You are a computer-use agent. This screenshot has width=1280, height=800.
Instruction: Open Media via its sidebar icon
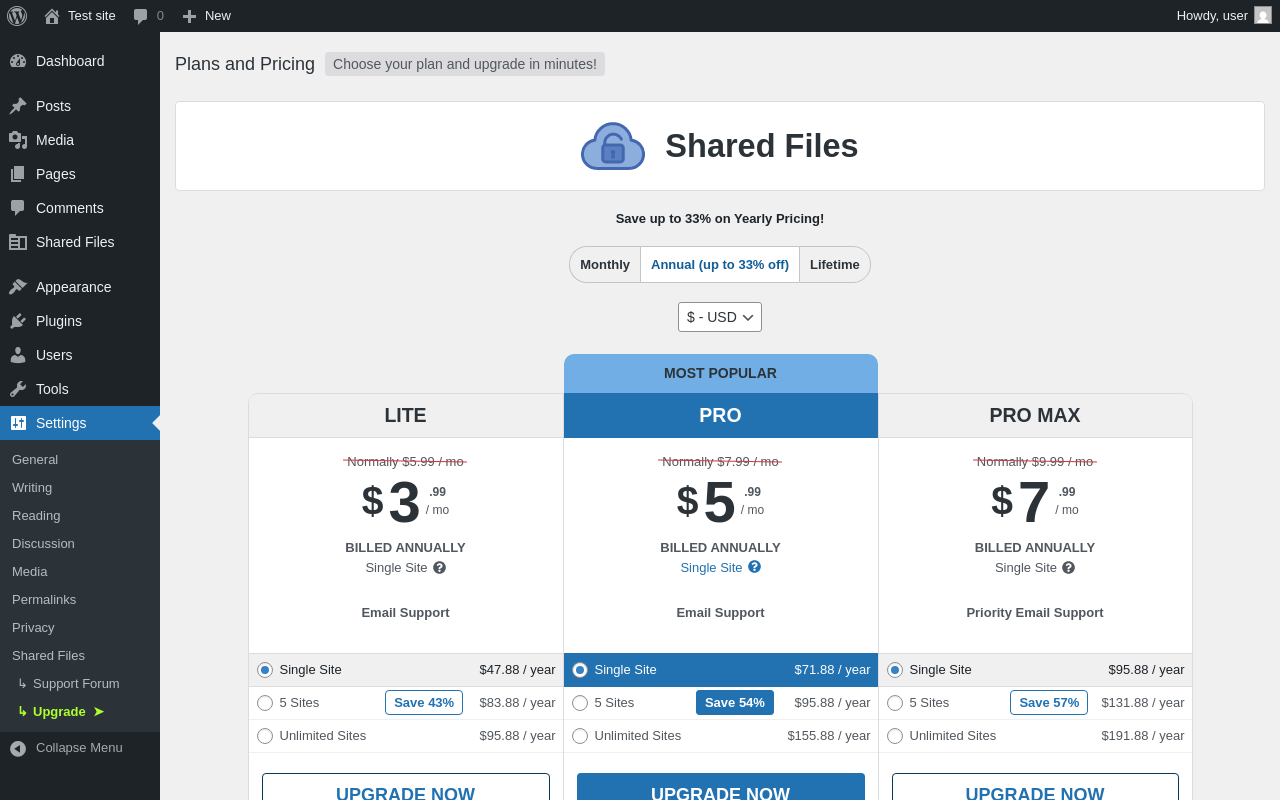(x=18, y=140)
